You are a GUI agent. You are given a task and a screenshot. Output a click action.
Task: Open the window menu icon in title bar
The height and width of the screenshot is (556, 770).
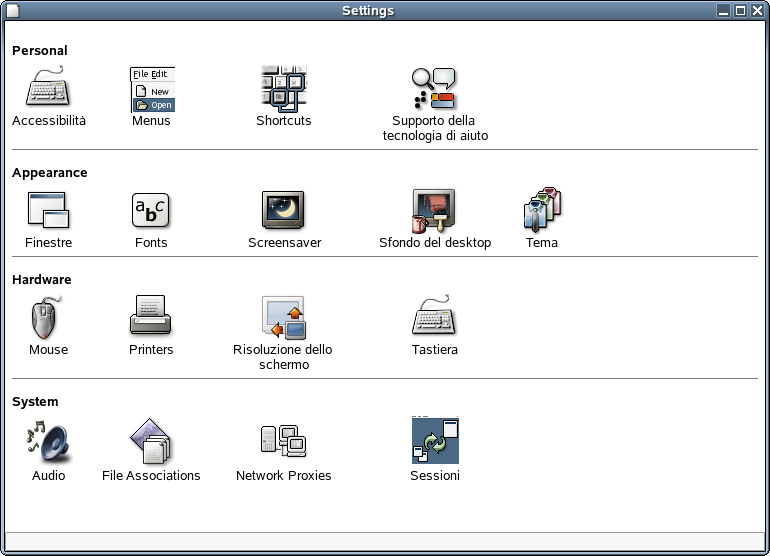point(13,10)
